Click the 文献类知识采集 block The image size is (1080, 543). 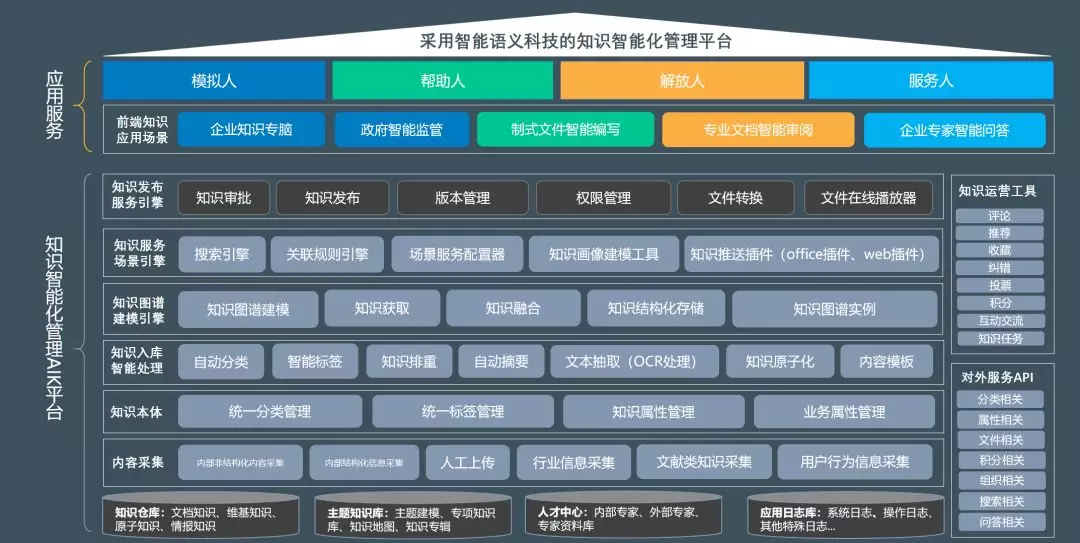click(x=704, y=462)
